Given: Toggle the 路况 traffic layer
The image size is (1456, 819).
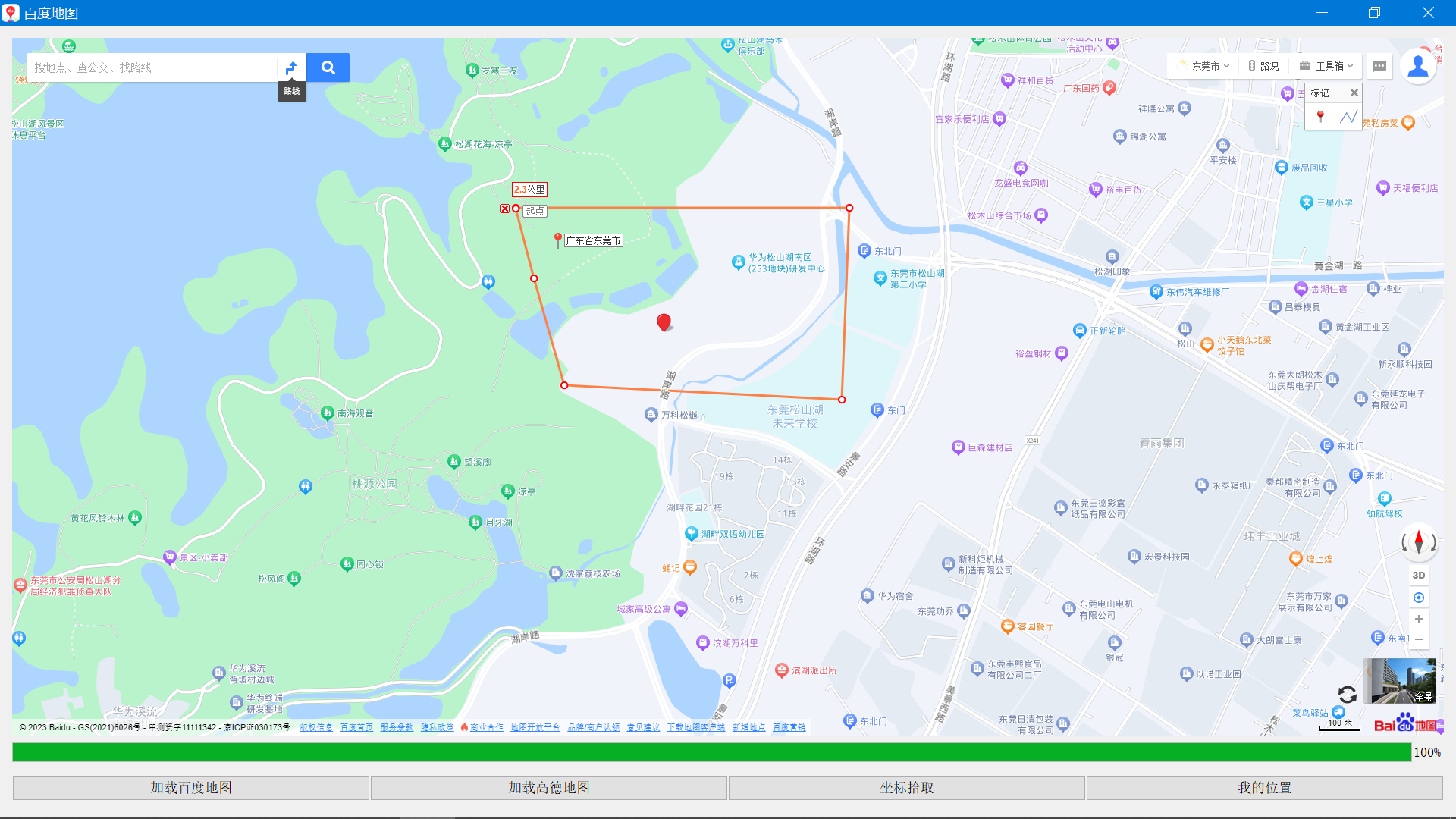Looking at the screenshot, I should click(1264, 66).
